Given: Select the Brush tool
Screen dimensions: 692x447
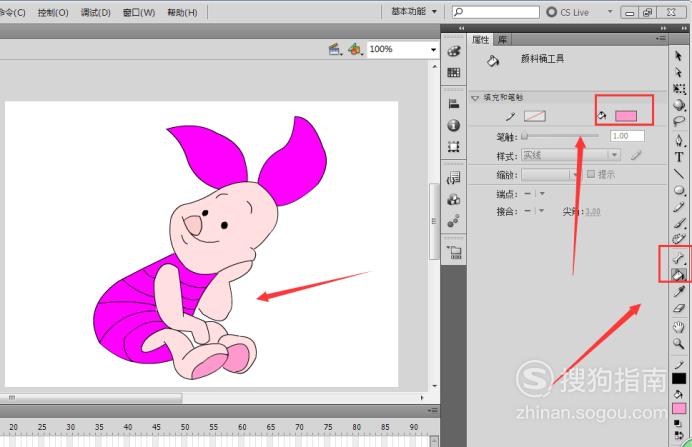Looking at the screenshot, I should point(679,223).
